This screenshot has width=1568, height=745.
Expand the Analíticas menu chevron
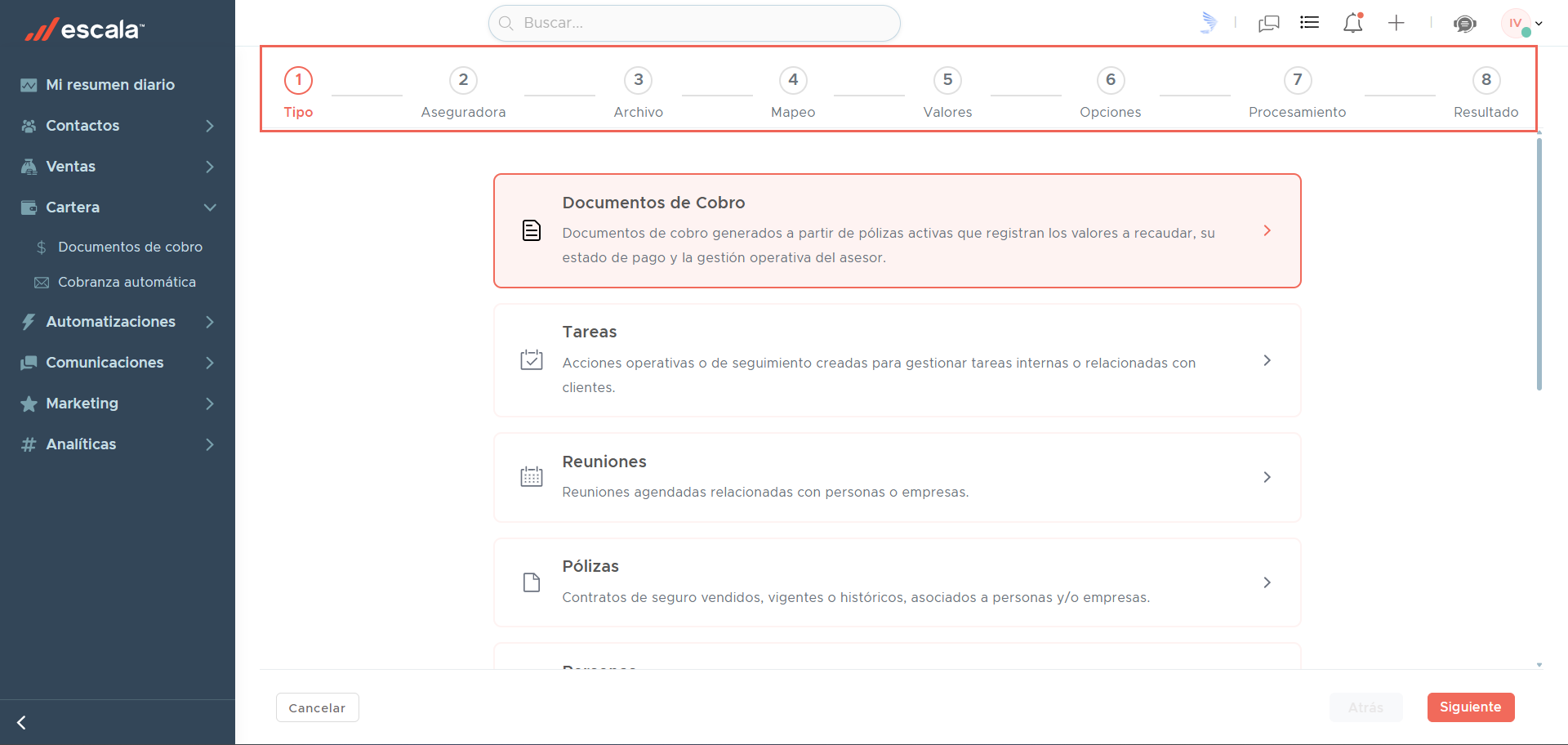coord(210,444)
